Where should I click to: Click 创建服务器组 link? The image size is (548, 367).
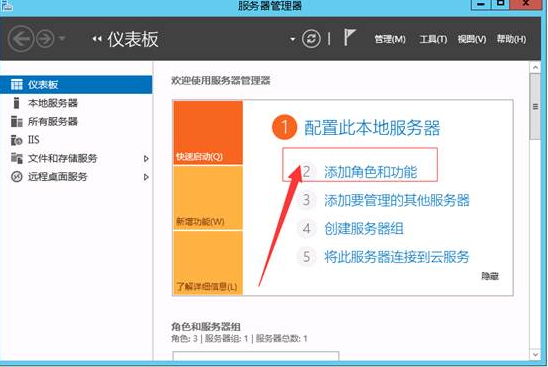click(x=364, y=229)
